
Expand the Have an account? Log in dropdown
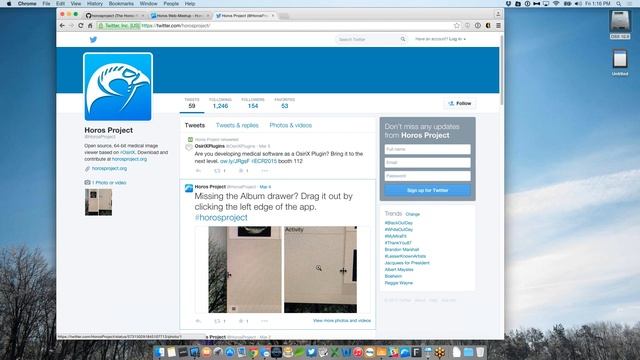(x=440, y=39)
